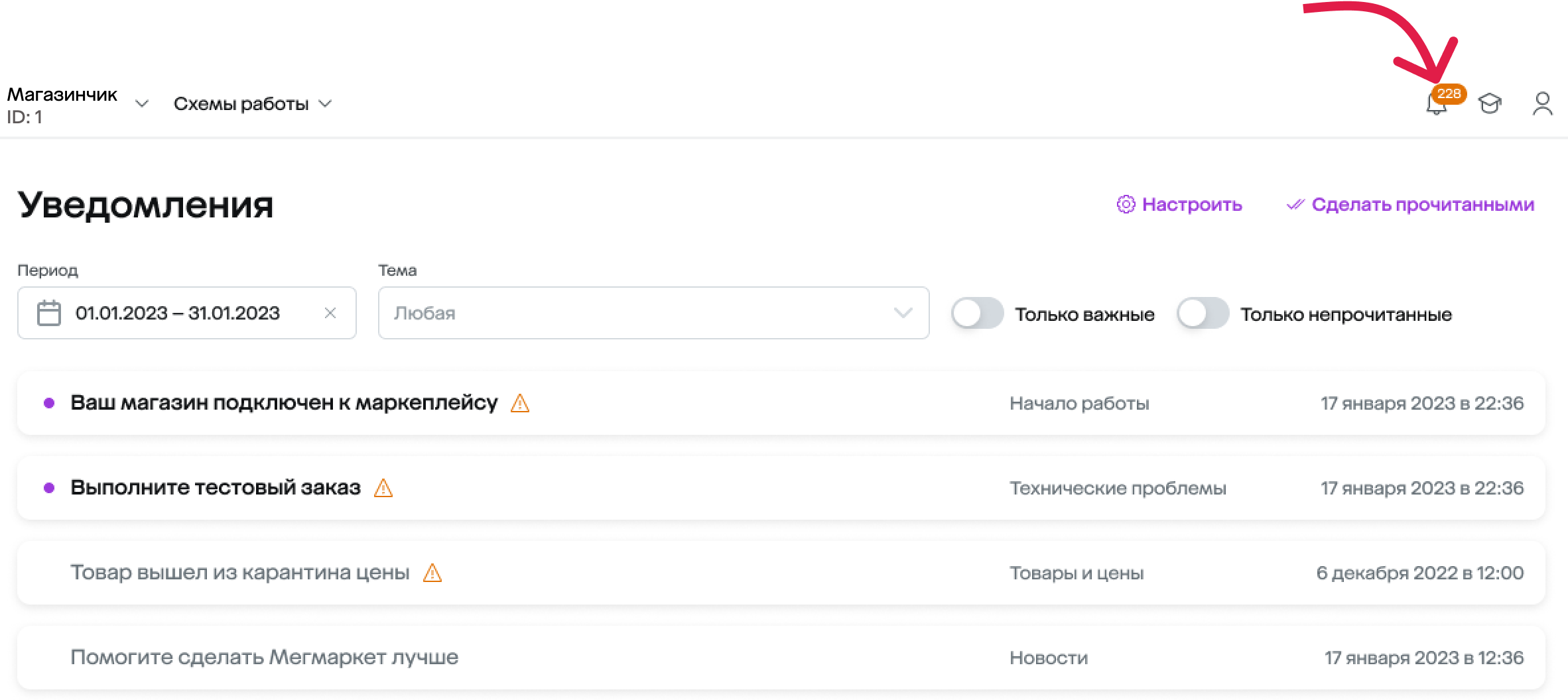
Task: Open Настроить notification settings
Action: click(x=1191, y=204)
